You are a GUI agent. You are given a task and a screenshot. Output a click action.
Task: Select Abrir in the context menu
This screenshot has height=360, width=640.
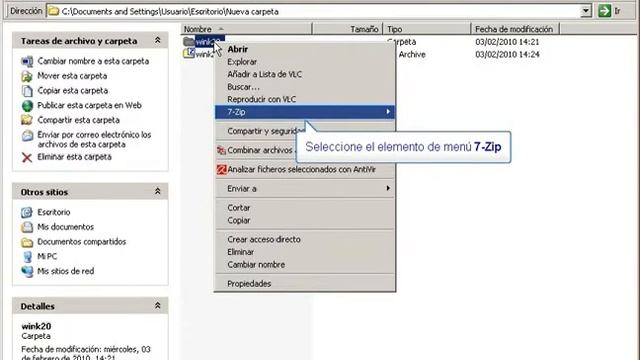pyautogui.click(x=305, y=49)
